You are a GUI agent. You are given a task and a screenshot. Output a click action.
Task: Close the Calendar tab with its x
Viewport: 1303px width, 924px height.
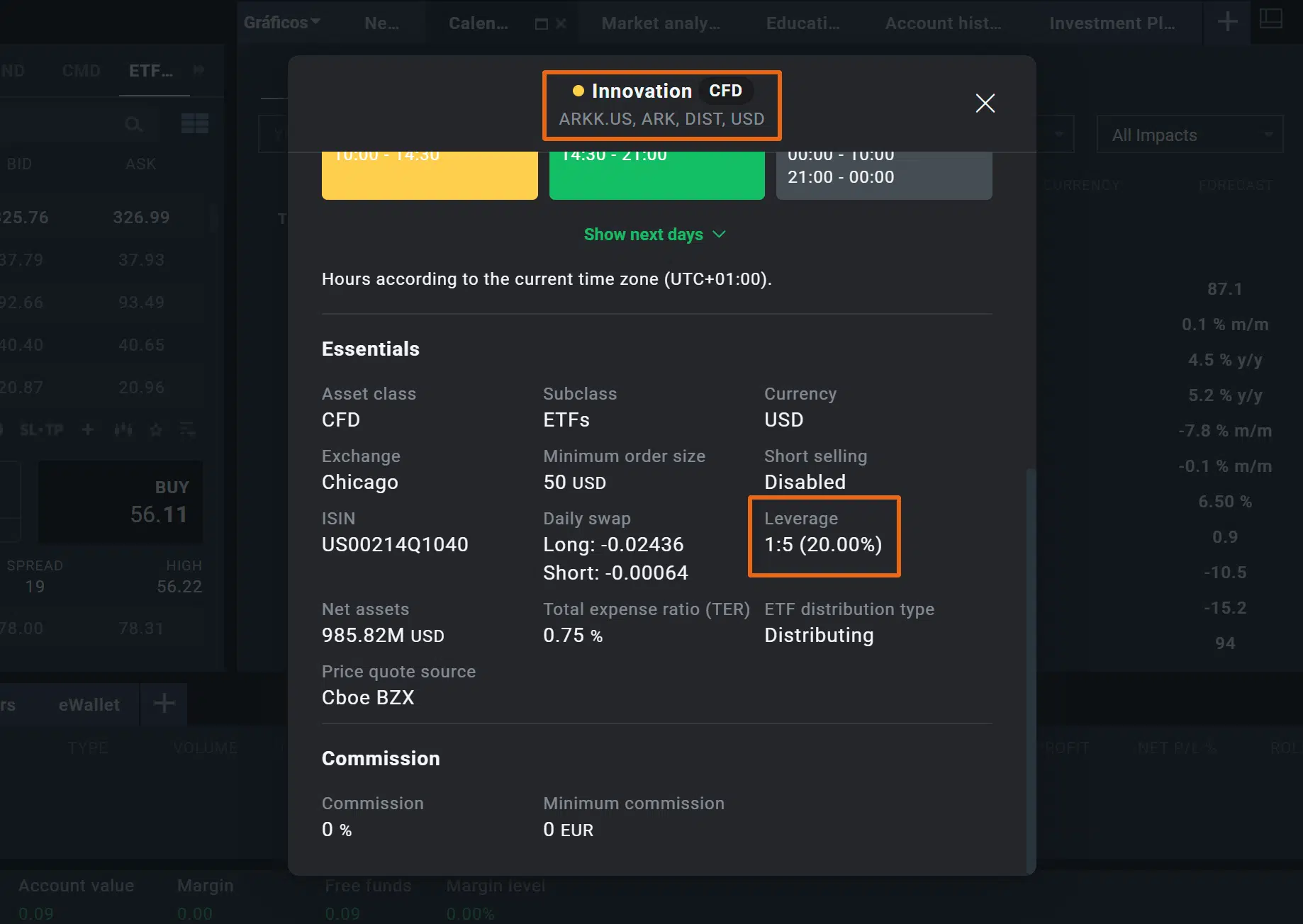click(x=561, y=24)
